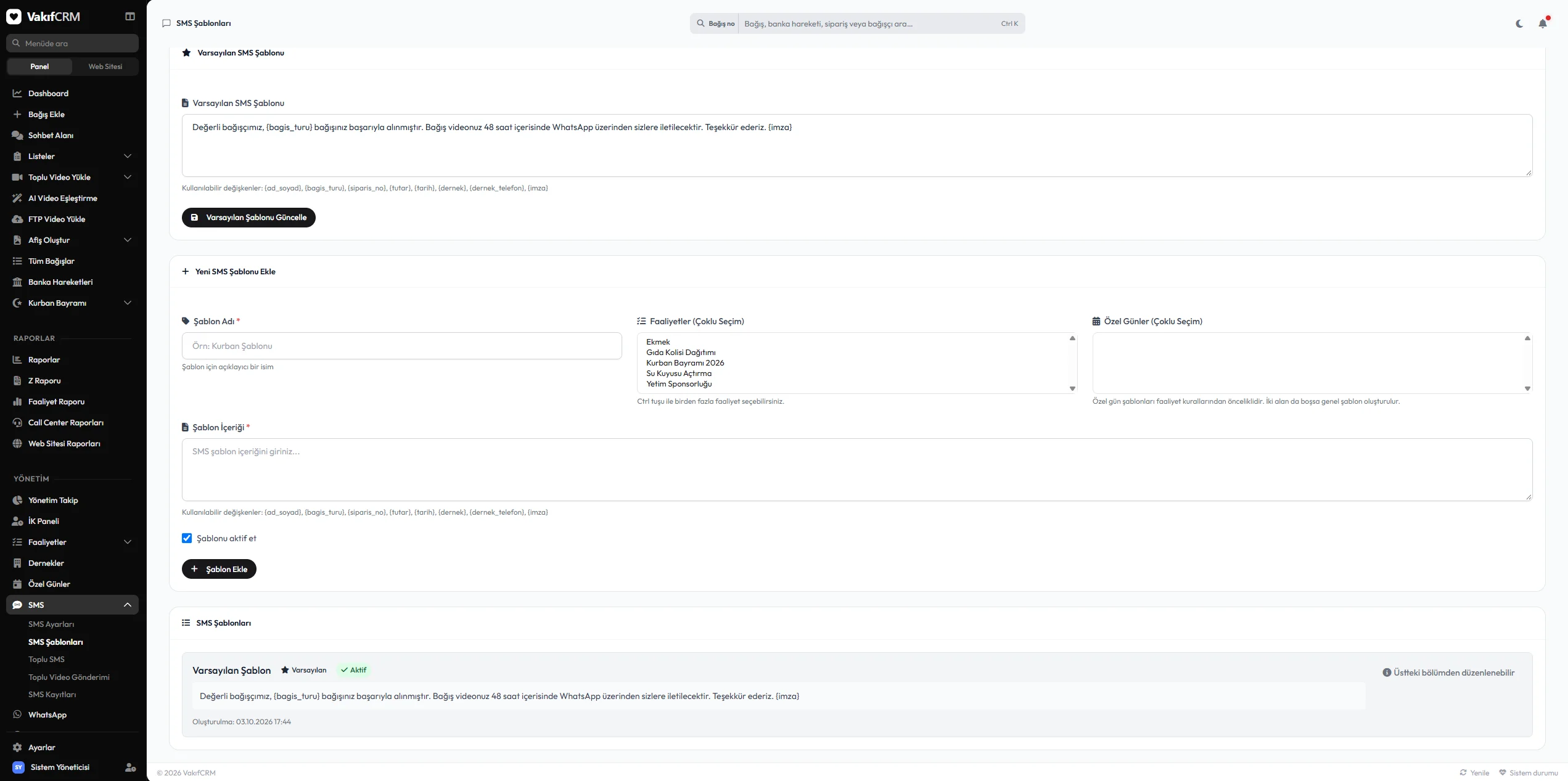Open Tüm Bağışlar list
Viewport: 1568px width, 781px height.
pos(72,261)
